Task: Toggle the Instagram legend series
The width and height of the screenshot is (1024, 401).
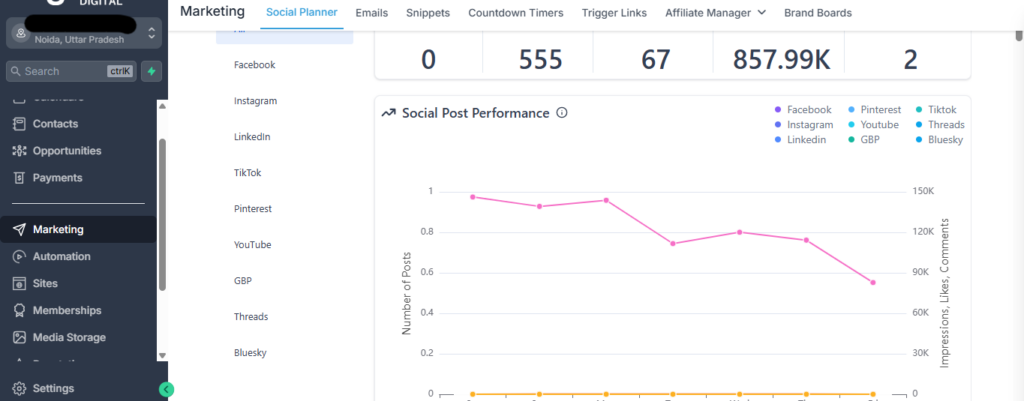Action: pyautogui.click(x=804, y=125)
